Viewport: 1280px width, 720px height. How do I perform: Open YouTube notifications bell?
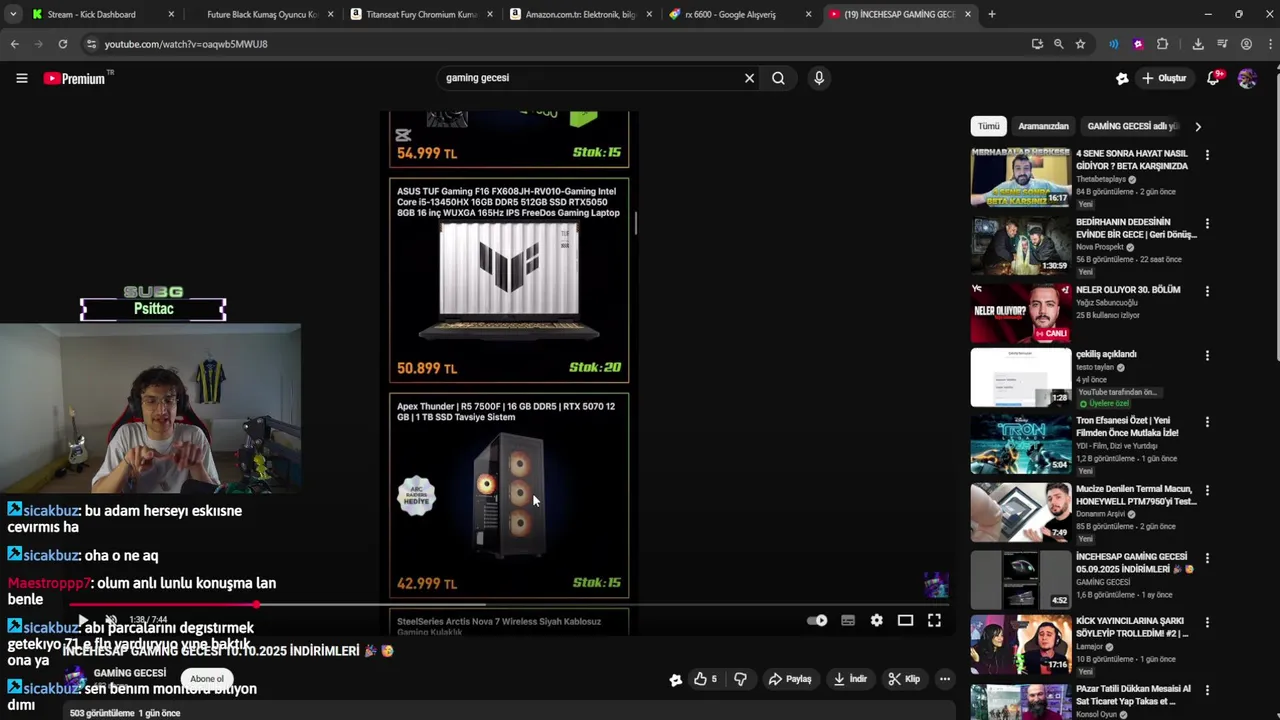(x=1213, y=78)
